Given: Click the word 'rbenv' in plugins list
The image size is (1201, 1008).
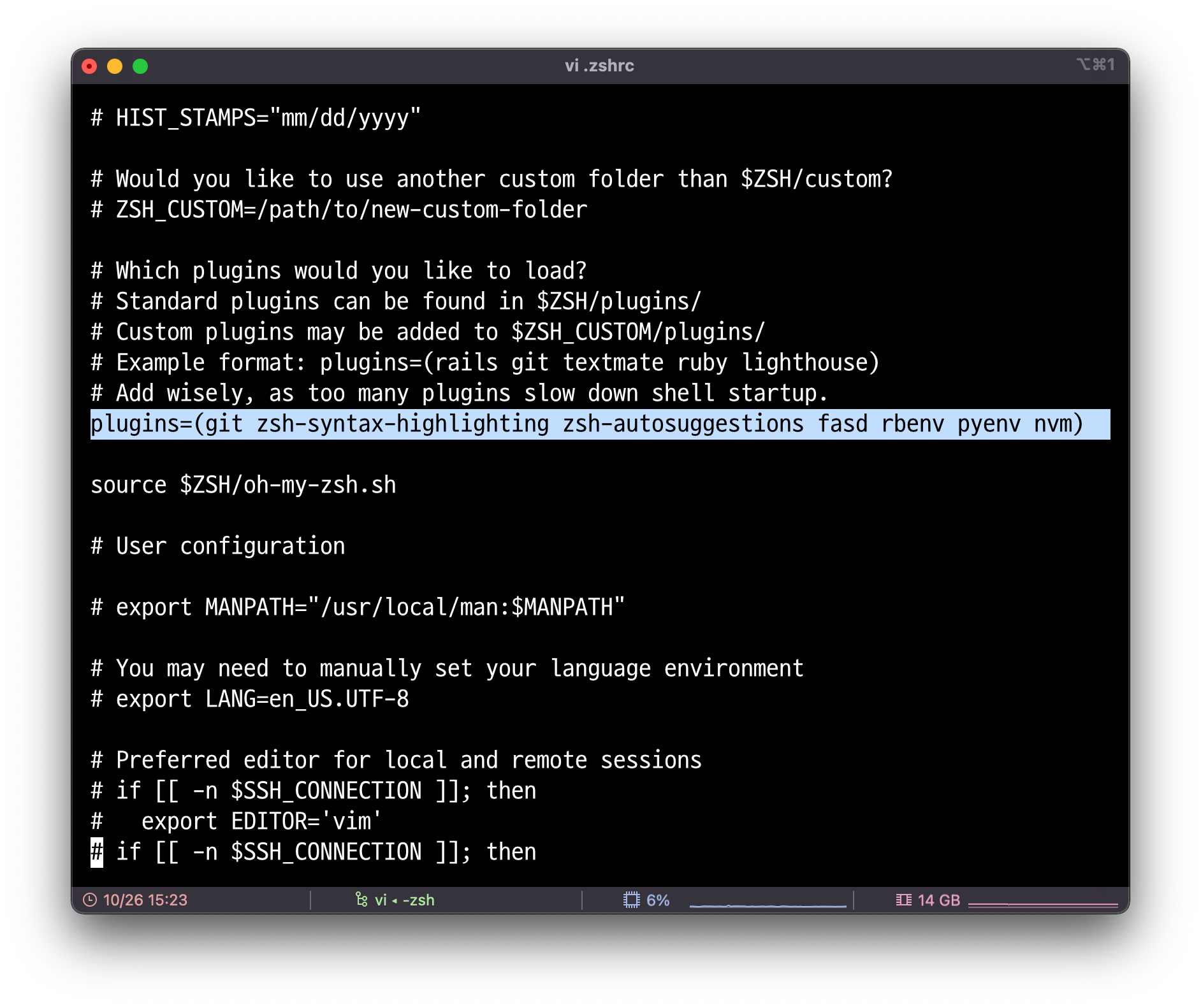Looking at the screenshot, I should (912, 424).
